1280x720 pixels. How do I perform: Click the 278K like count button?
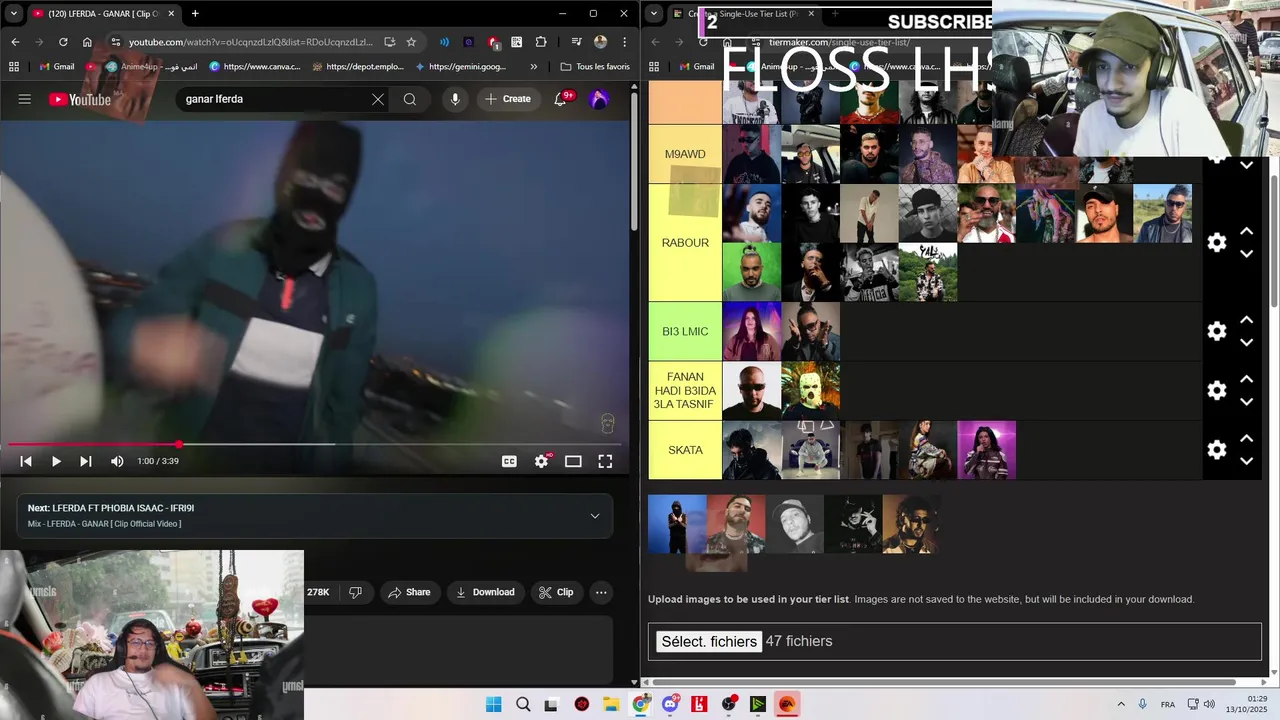(319, 592)
